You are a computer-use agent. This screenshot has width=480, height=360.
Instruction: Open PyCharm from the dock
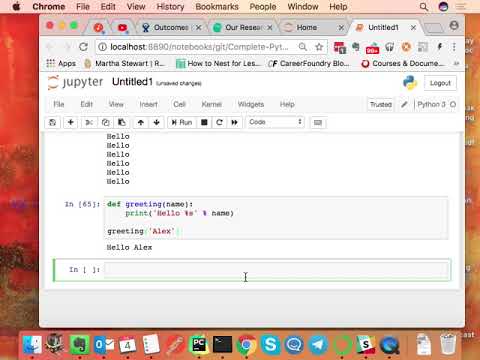(x=198, y=345)
